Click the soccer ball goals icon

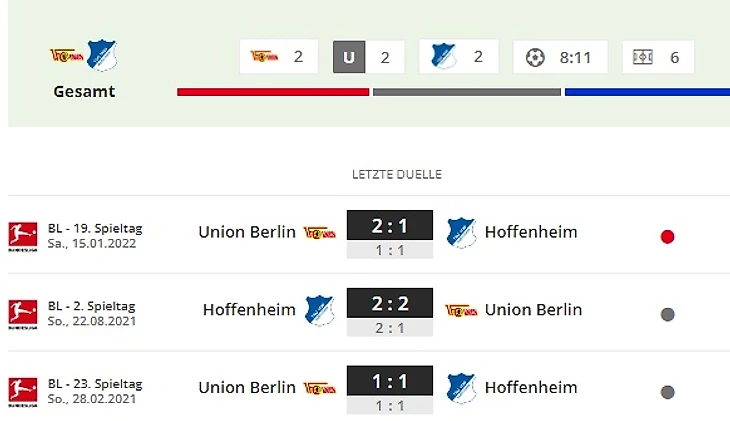click(536, 57)
